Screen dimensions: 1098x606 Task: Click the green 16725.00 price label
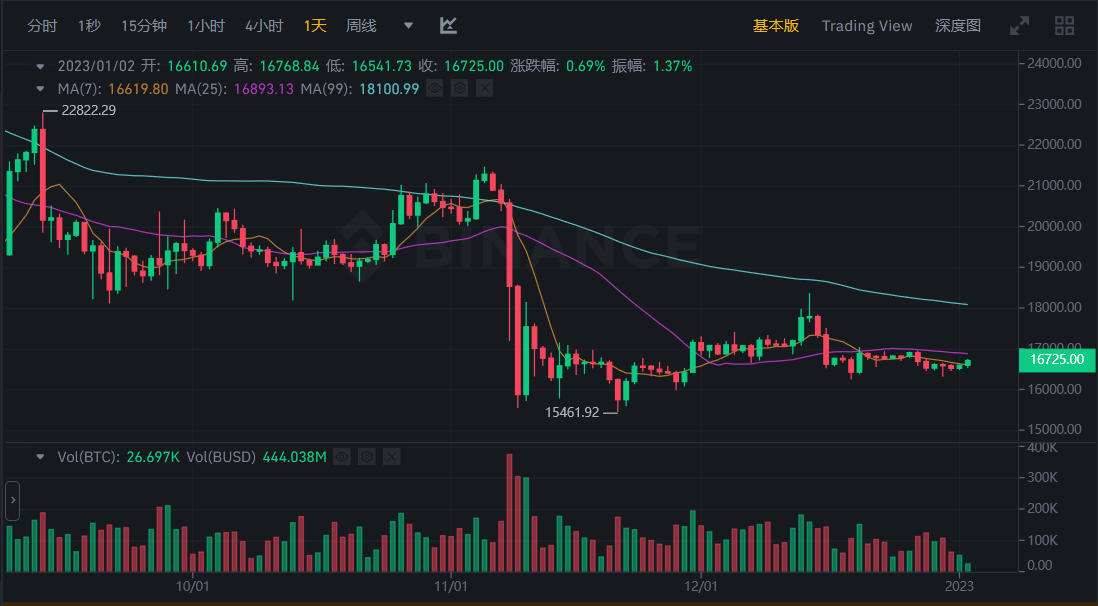point(1056,359)
